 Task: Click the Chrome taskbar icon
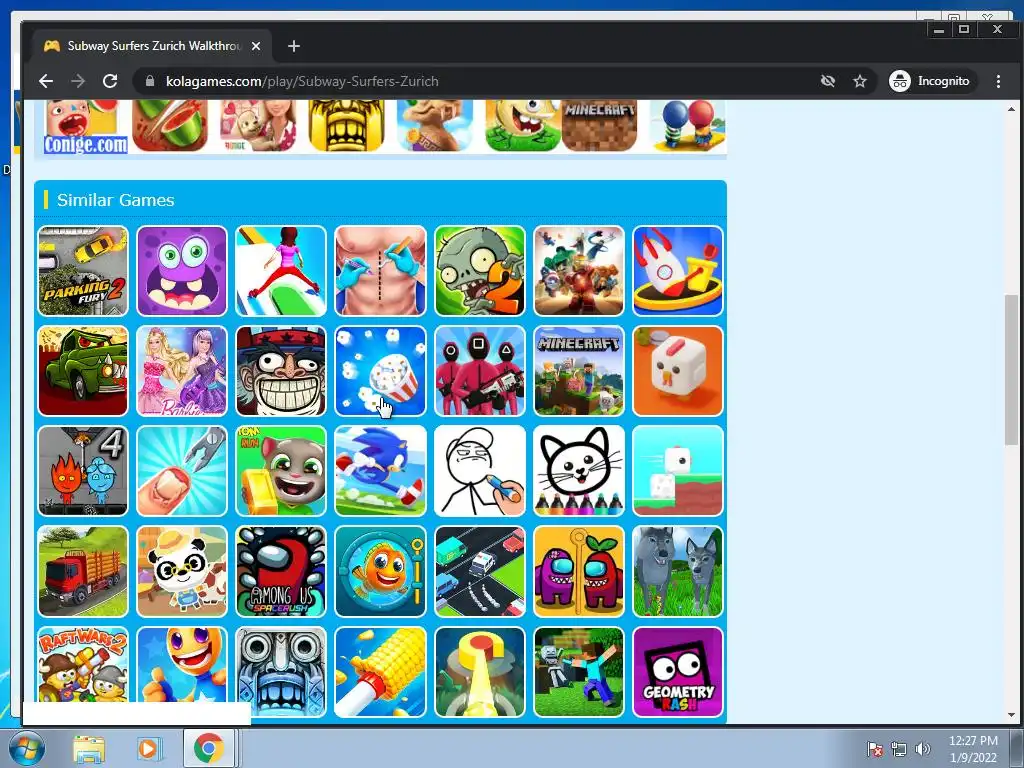tap(208, 748)
